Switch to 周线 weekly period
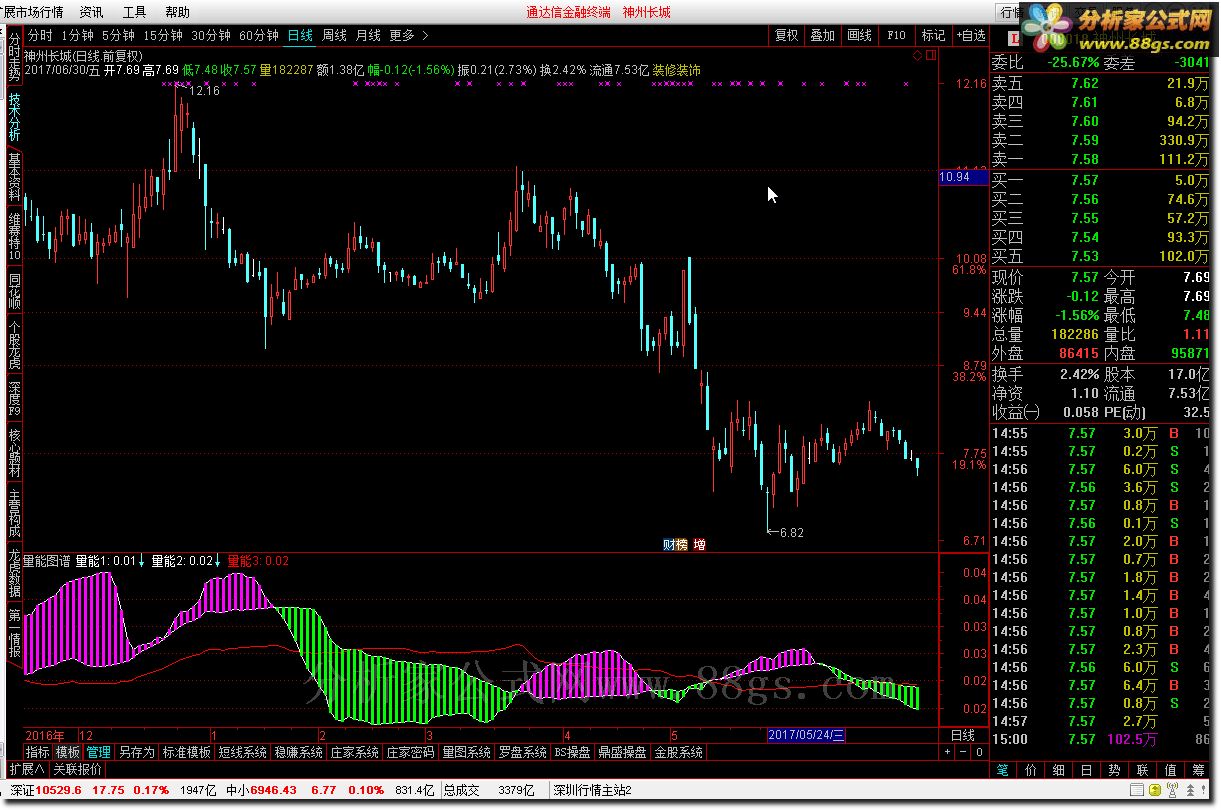 (x=334, y=35)
